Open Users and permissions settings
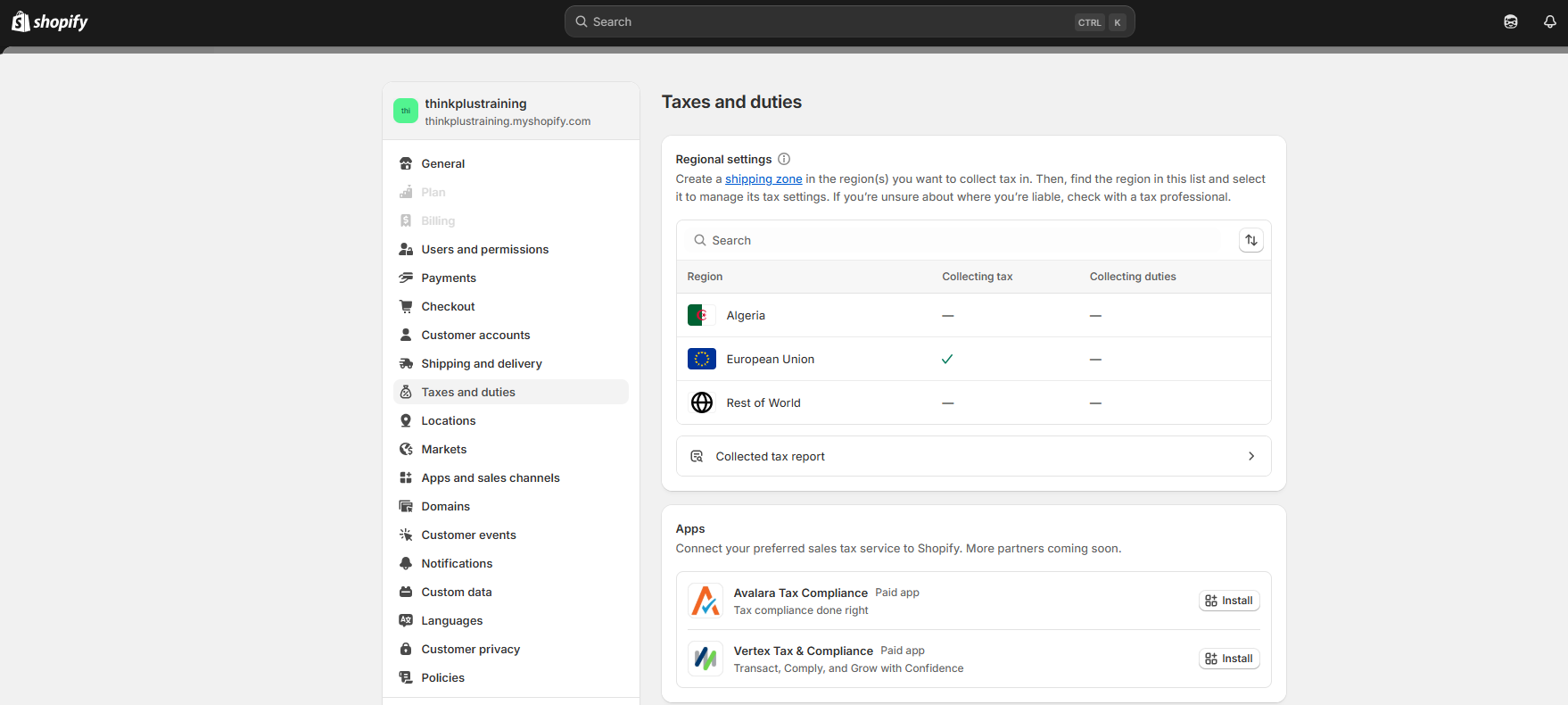 pyautogui.click(x=511, y=249)
